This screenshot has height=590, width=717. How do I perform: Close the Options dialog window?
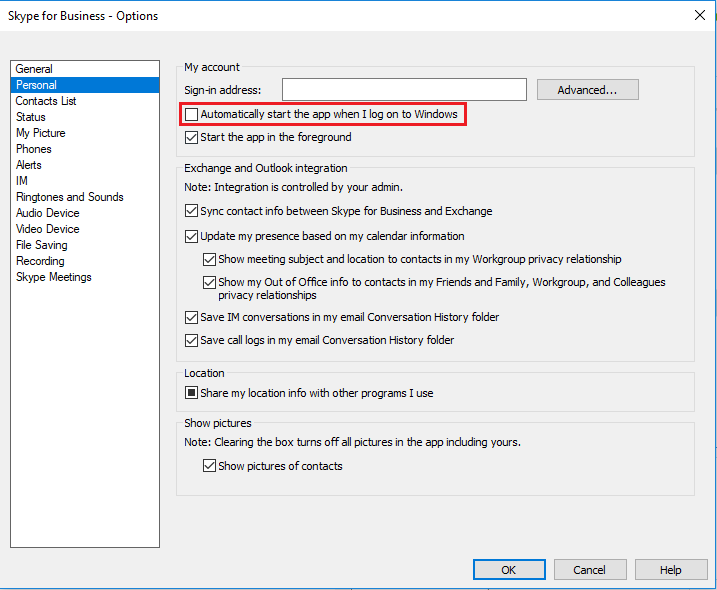coord(700,16)
